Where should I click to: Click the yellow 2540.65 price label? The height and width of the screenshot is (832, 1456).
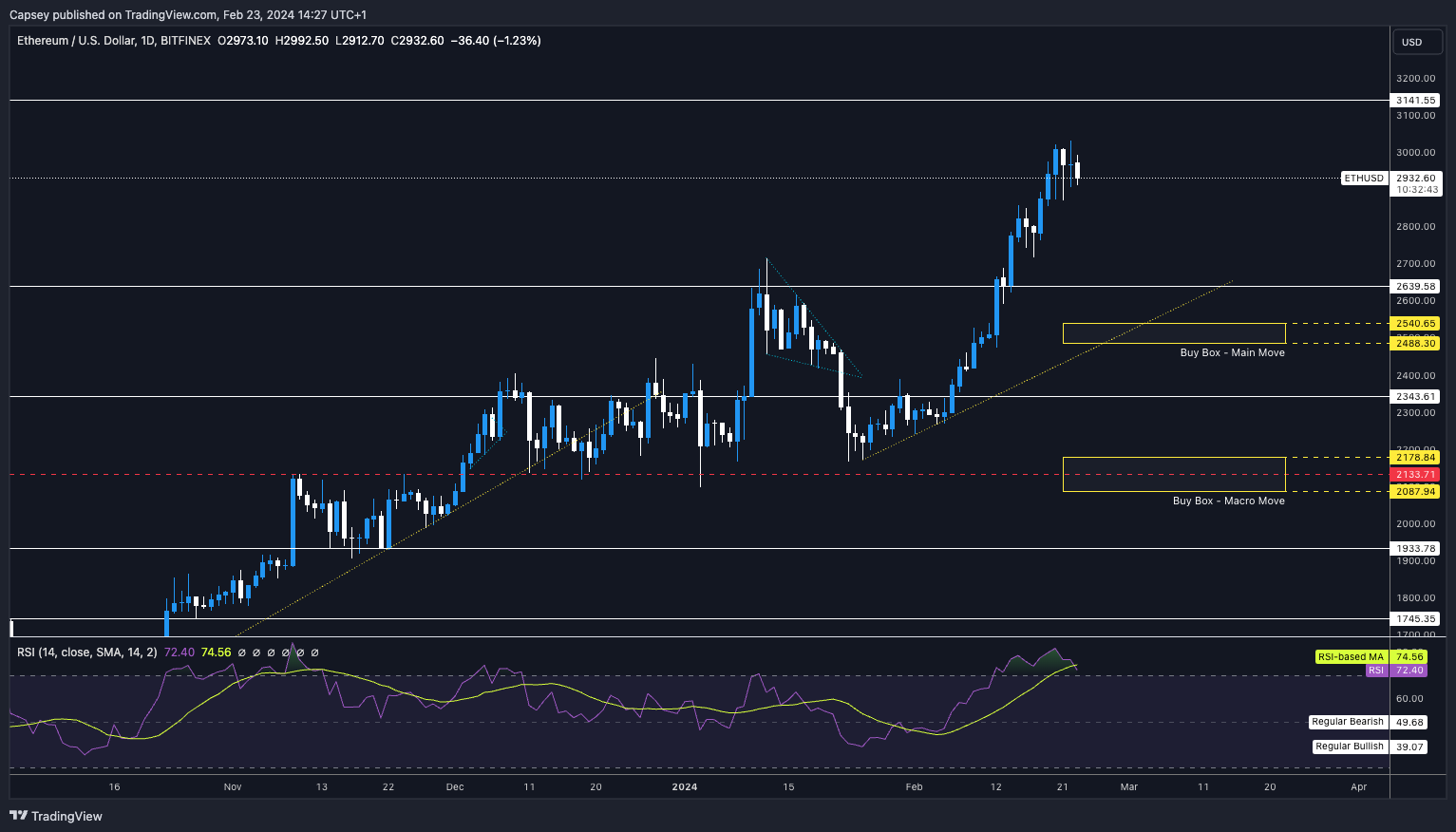1415,324
